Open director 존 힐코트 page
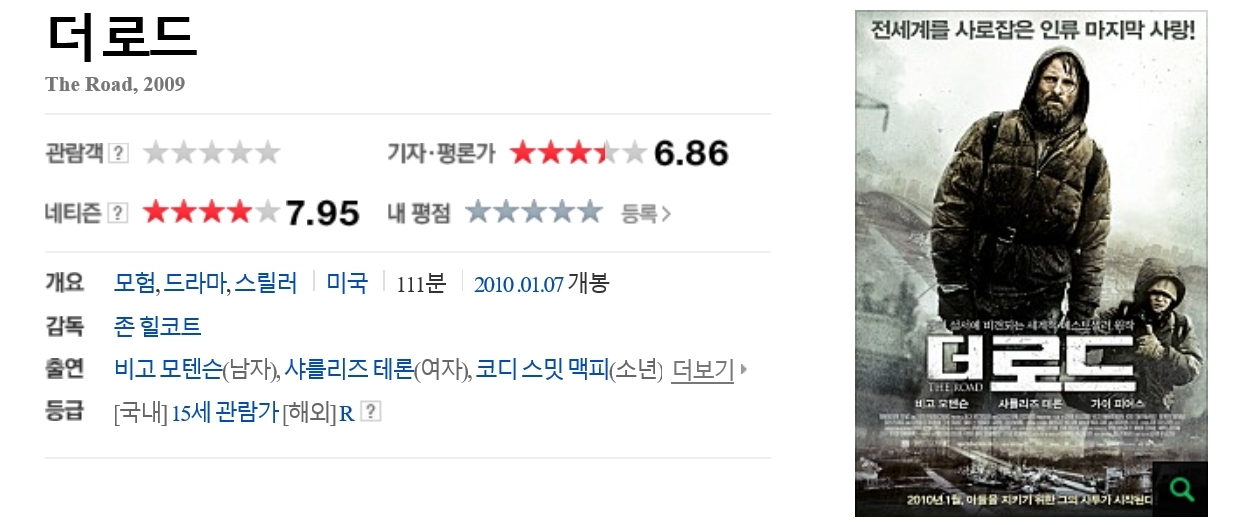Viewport: 1244px width, 525px height. (158, 326)
